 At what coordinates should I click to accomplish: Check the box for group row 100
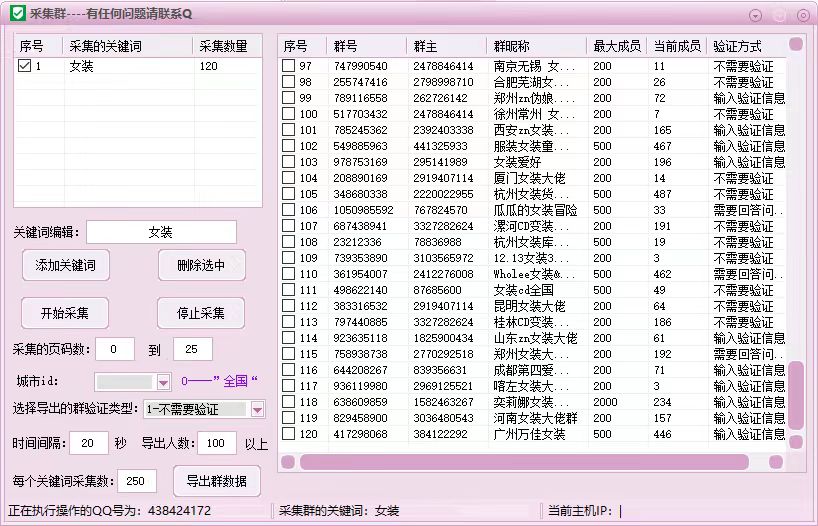click(x=288, y=113)
